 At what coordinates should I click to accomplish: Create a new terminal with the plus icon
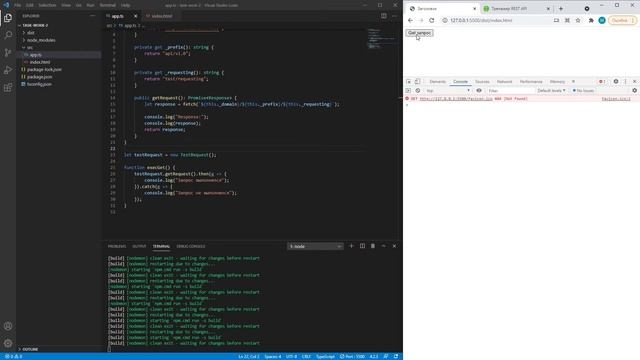(351, 246)
